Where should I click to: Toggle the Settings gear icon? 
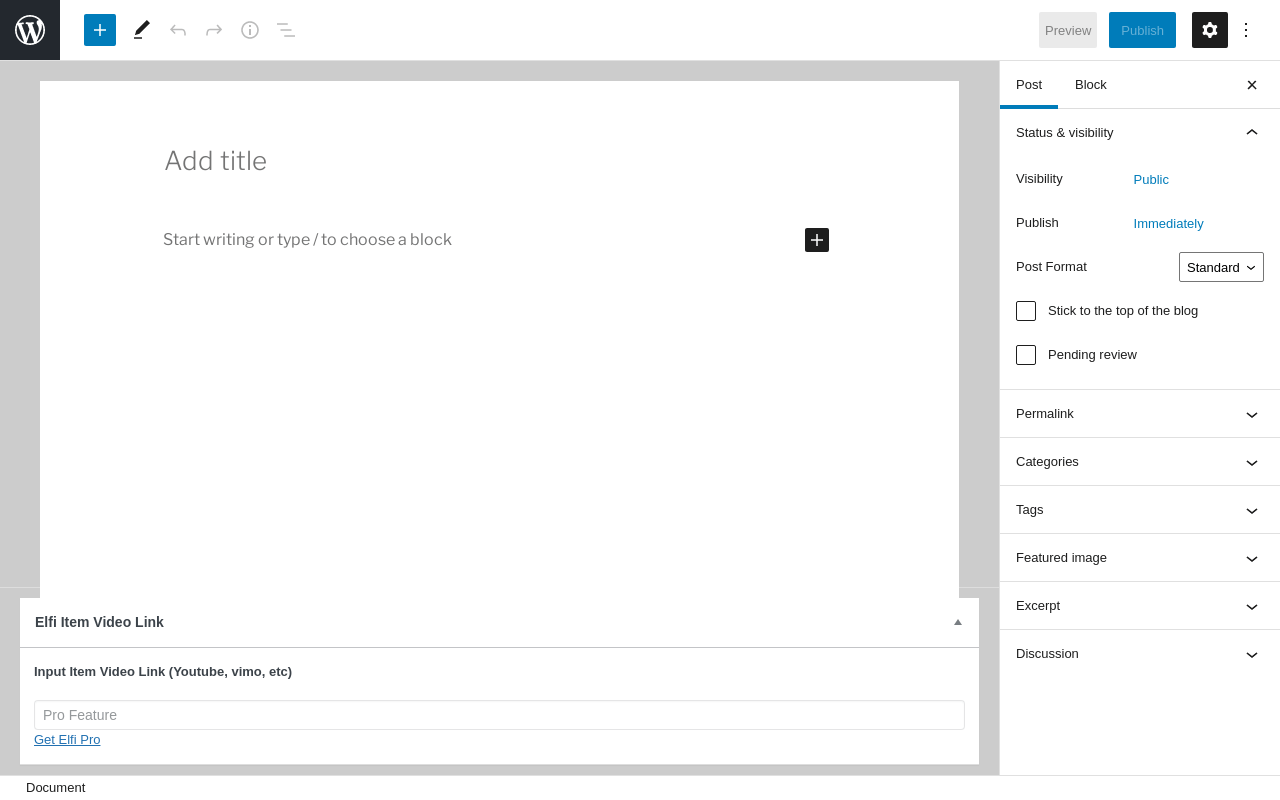coord(1210,30)
